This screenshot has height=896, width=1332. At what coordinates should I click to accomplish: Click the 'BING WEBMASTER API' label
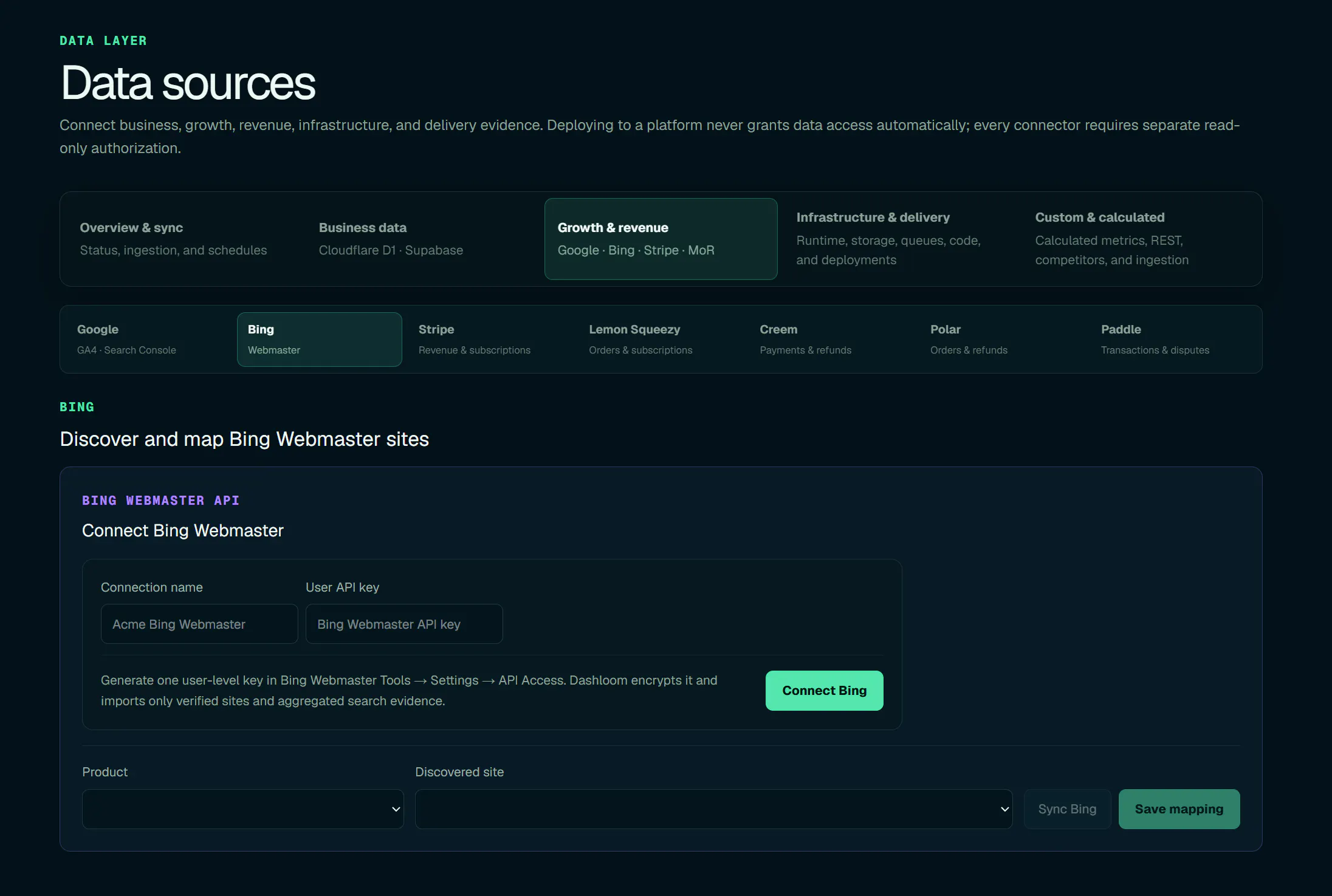pyautogui.click(x=161, y=501)
